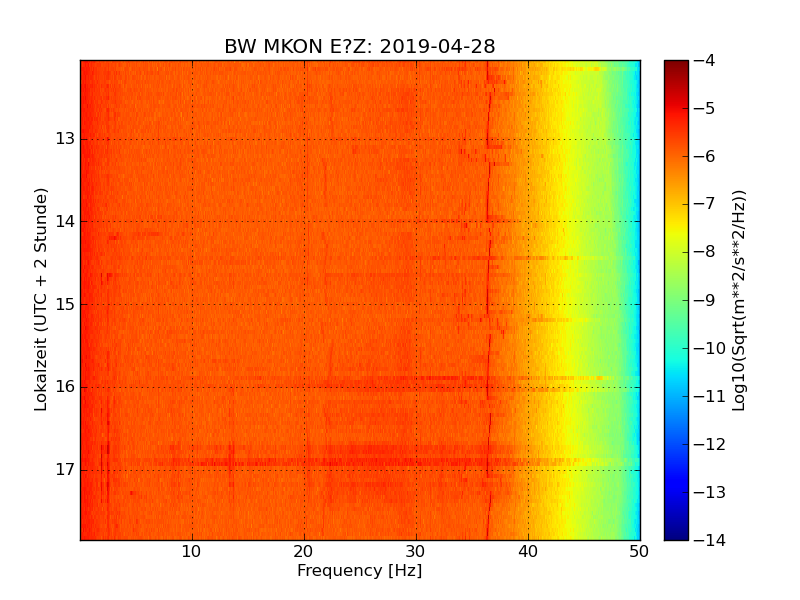Click the y-axis tick label '17'

[x=65, y=469]
